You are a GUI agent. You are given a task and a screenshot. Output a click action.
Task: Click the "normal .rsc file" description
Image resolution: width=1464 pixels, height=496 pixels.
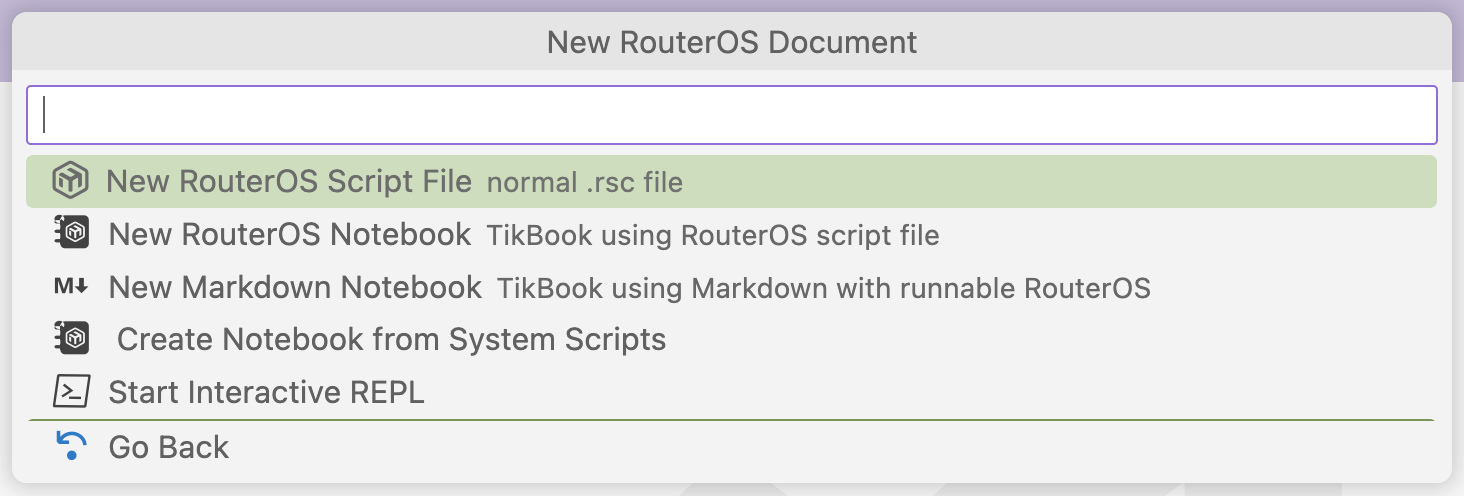point(584,183)
